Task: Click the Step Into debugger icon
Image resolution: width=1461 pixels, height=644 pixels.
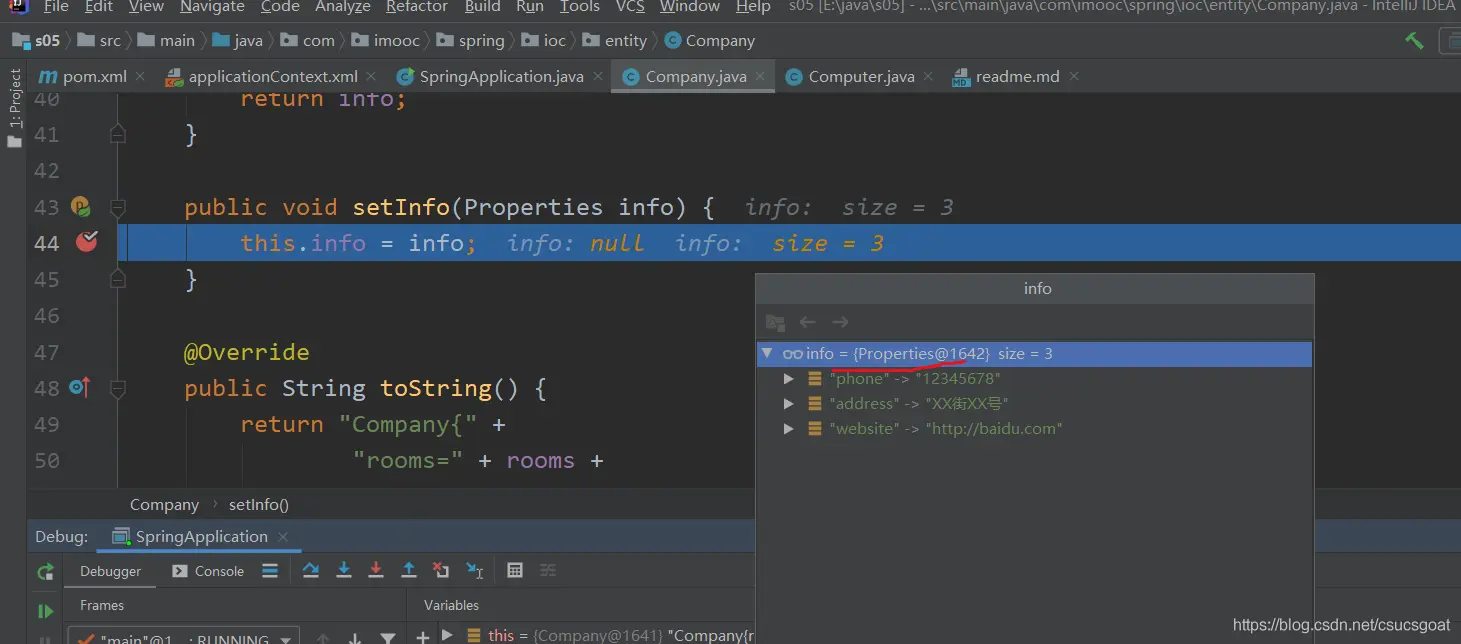Action: coord(344,570)
